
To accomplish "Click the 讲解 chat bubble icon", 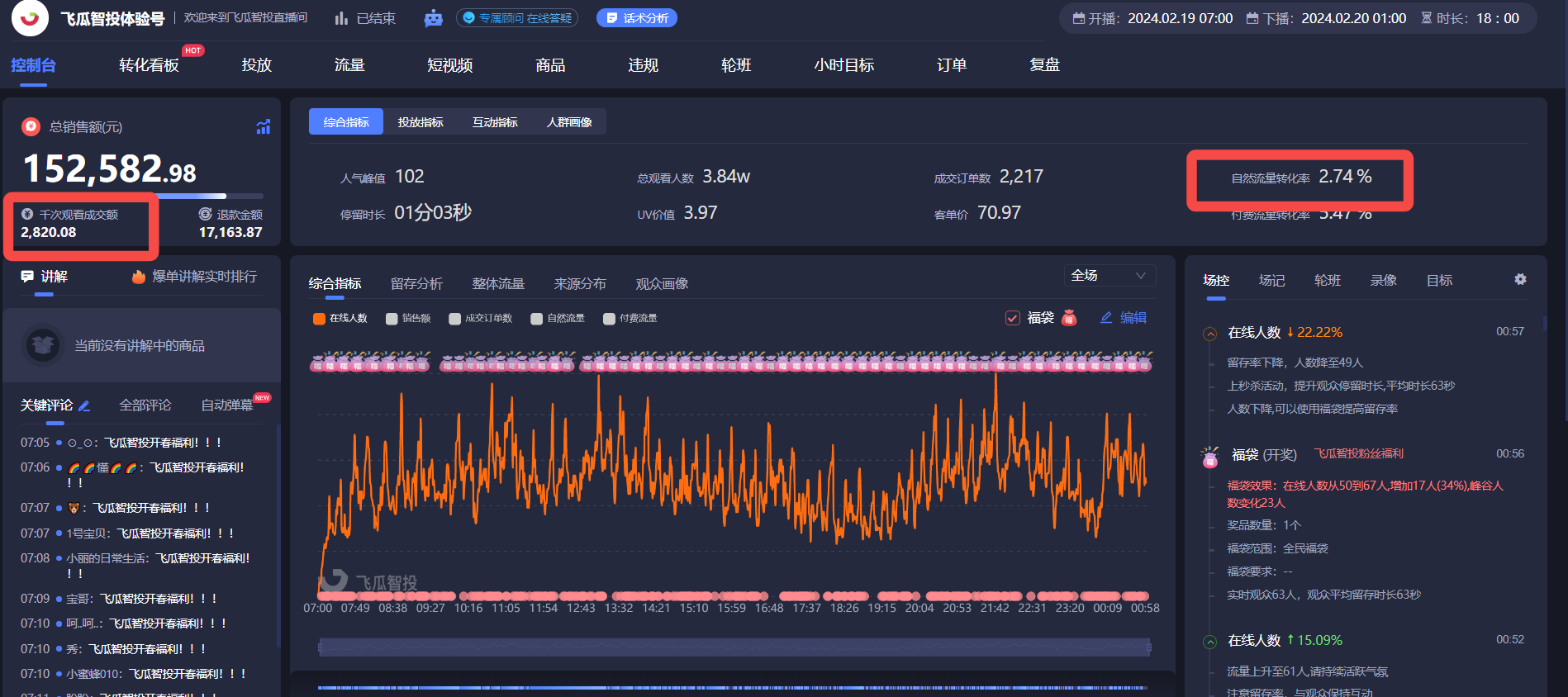I will point(27,277).
